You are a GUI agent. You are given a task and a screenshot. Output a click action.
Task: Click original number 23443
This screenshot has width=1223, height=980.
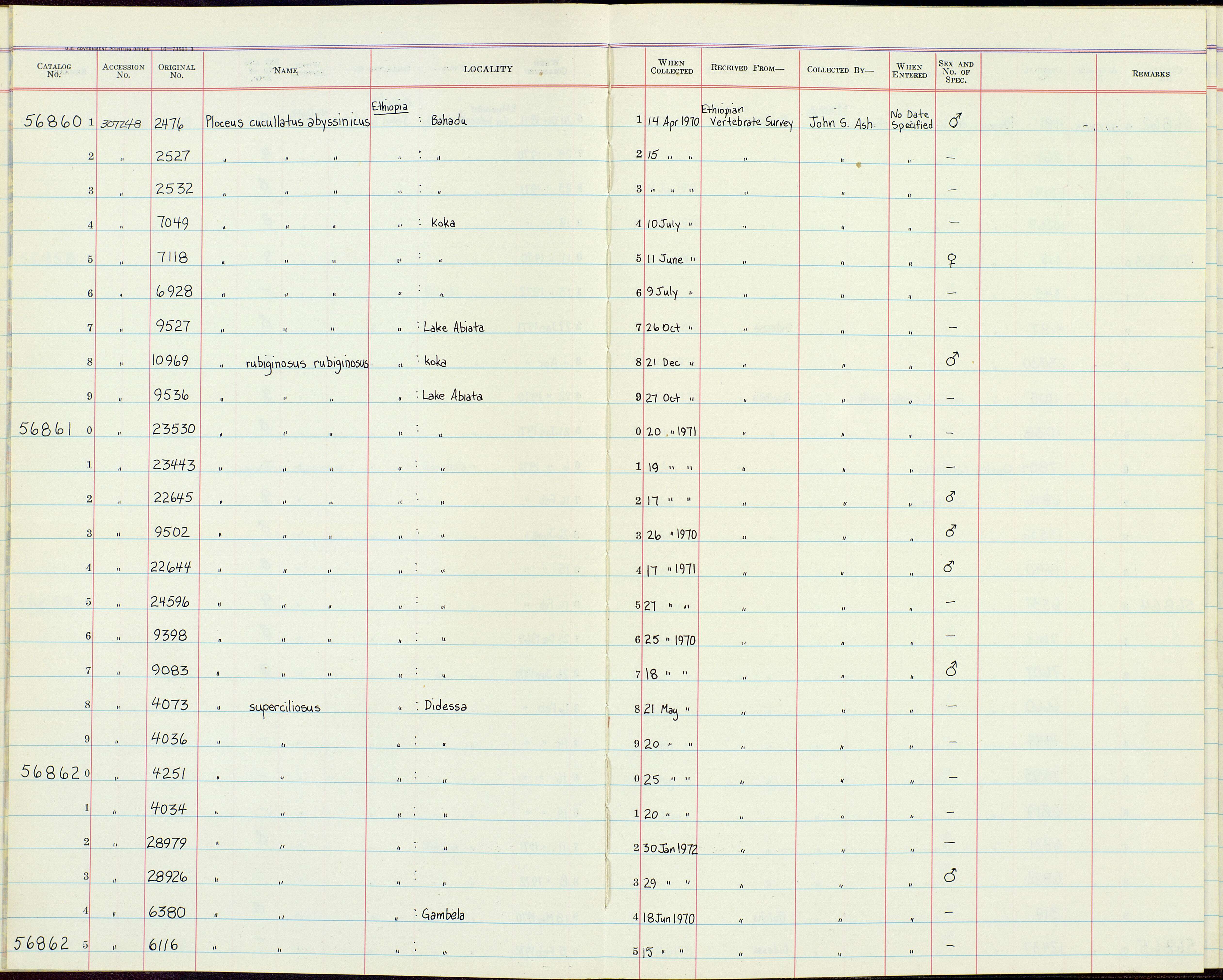174,465
